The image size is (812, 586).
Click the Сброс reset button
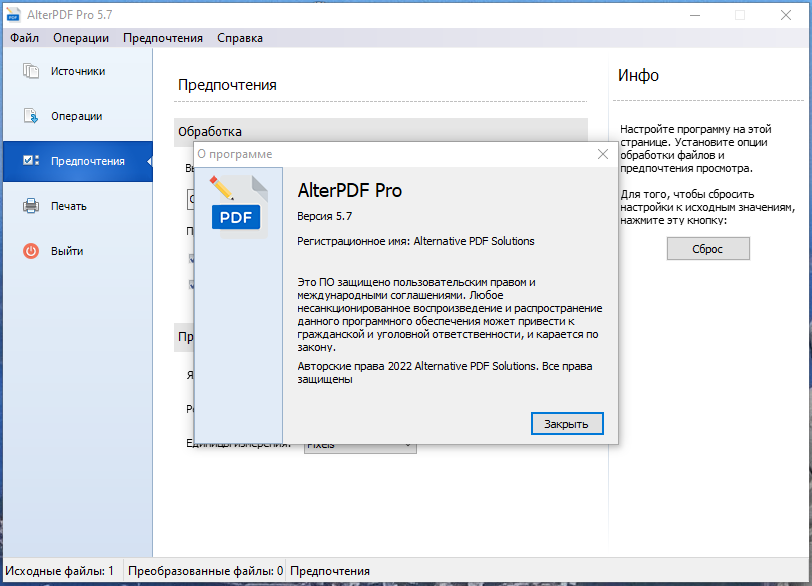point(708,249)
